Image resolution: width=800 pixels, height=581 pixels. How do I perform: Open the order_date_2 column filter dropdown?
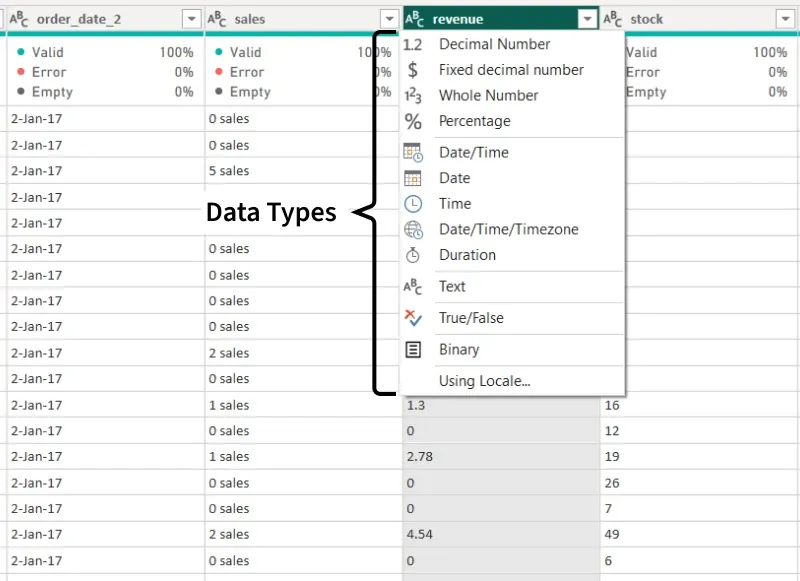click(191, 19)
